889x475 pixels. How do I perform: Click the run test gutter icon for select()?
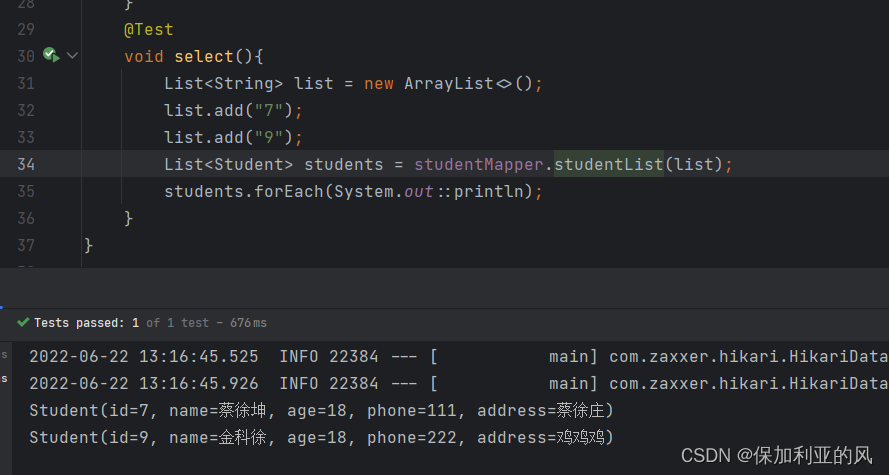[51, 56]
